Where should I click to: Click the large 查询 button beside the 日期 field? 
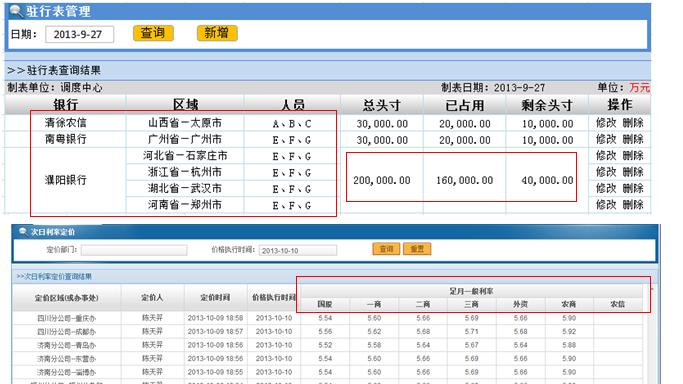pyautogui.click(x=153, y=33)
